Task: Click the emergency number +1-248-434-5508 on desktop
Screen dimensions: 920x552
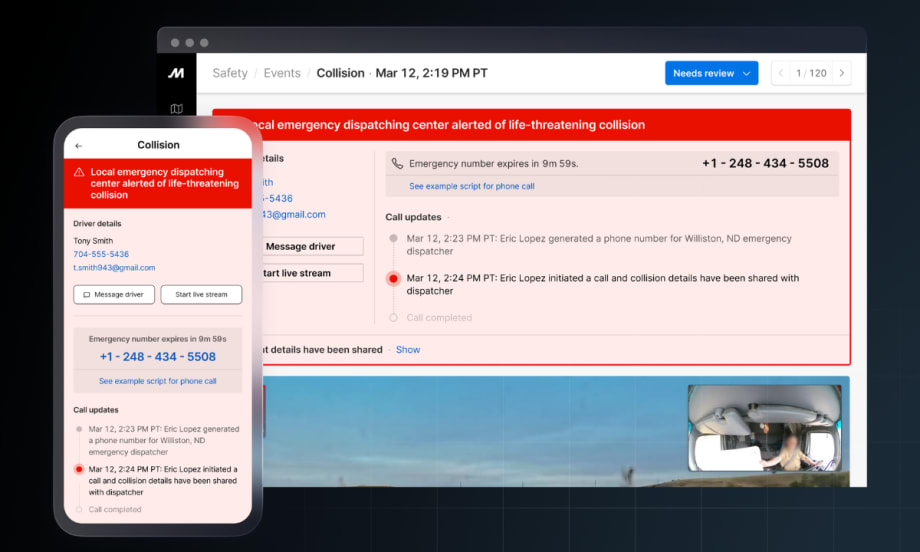Action: point(765,164)
